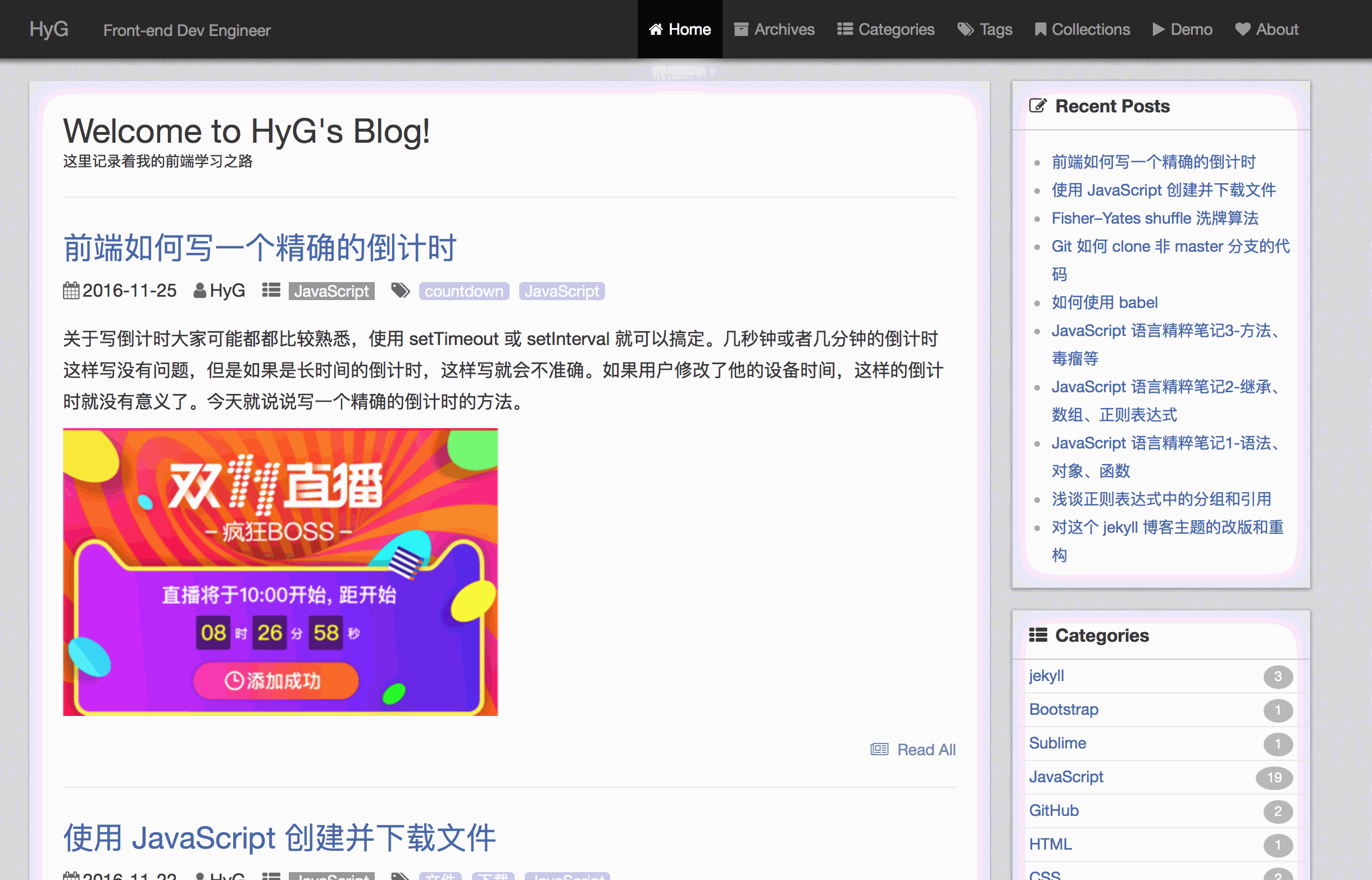Click the Collections bookmark icon
This screenshot has height=880, width=1372.
tap(1040, 29)
